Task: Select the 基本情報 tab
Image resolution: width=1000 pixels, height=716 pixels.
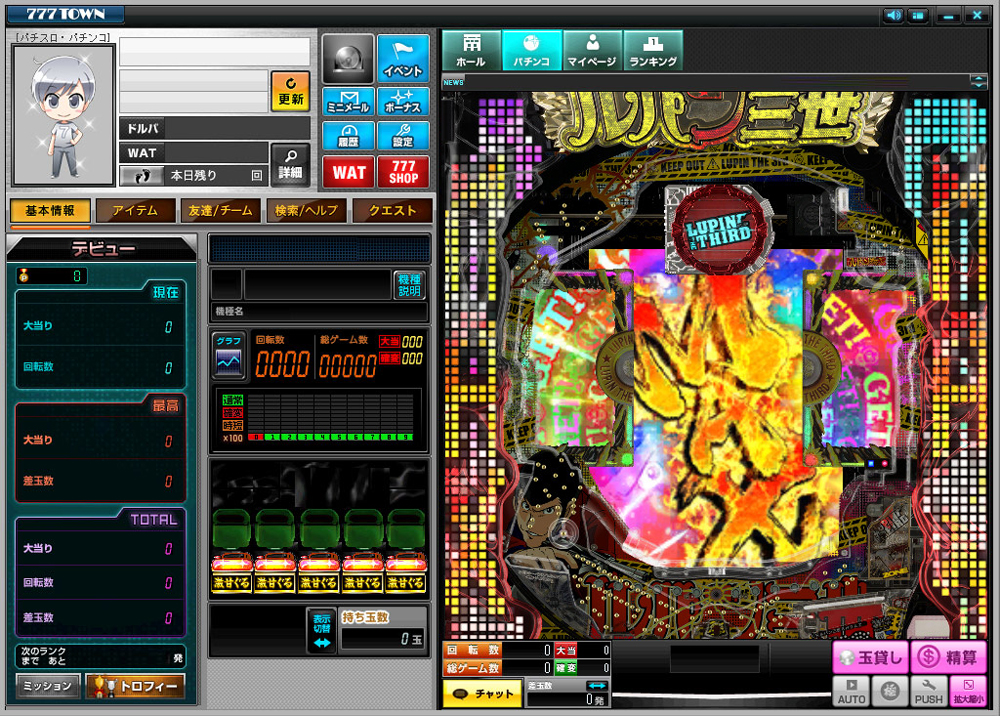Action: (50, 211)
